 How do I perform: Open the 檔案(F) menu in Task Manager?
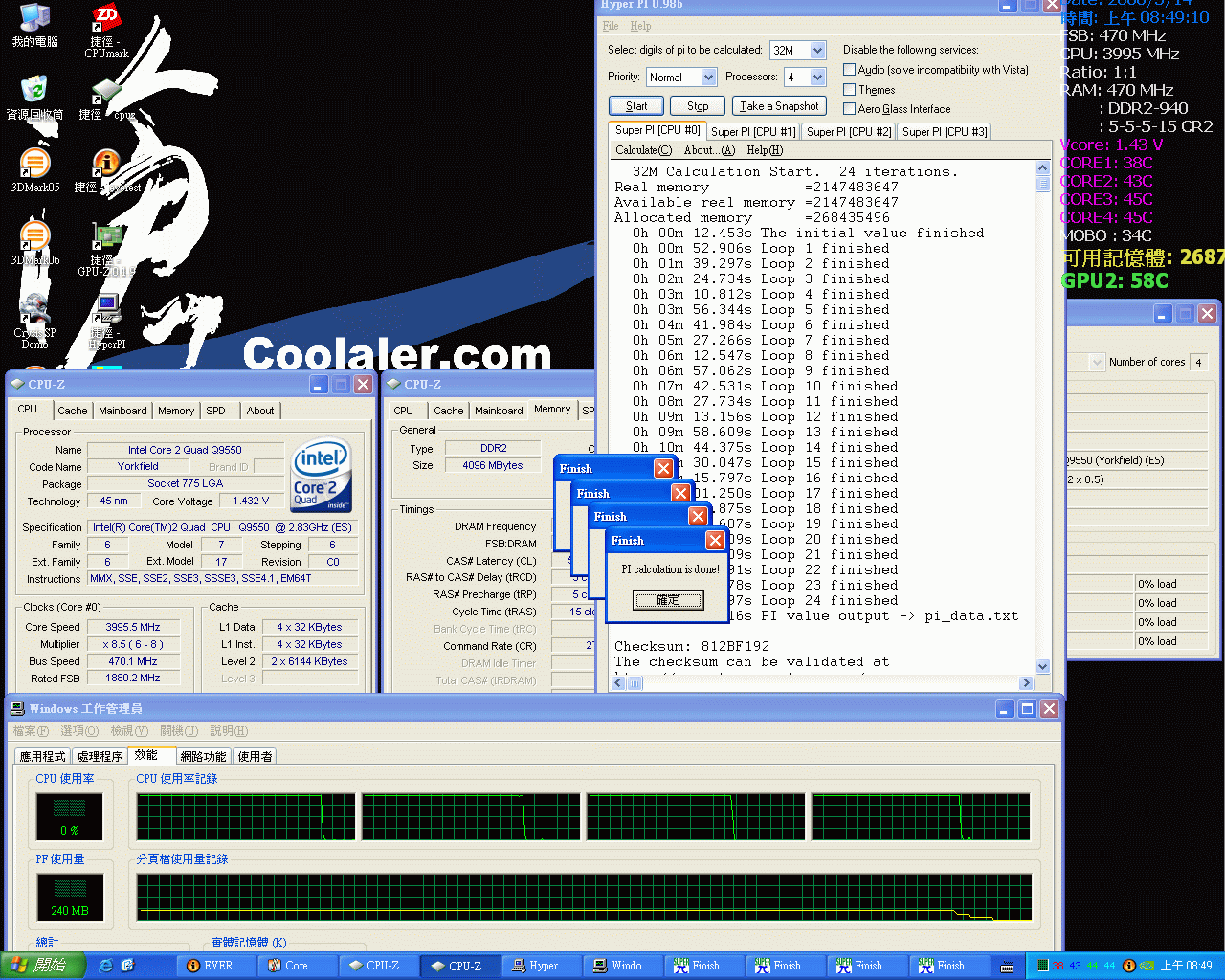point(31,731)
